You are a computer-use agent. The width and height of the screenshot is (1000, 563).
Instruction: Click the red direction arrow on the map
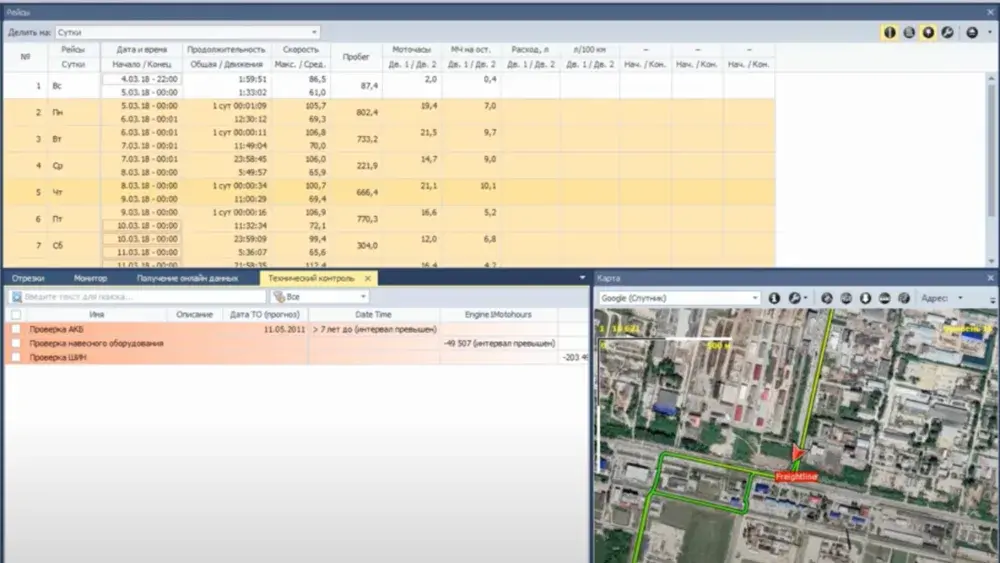click(797, 453)
